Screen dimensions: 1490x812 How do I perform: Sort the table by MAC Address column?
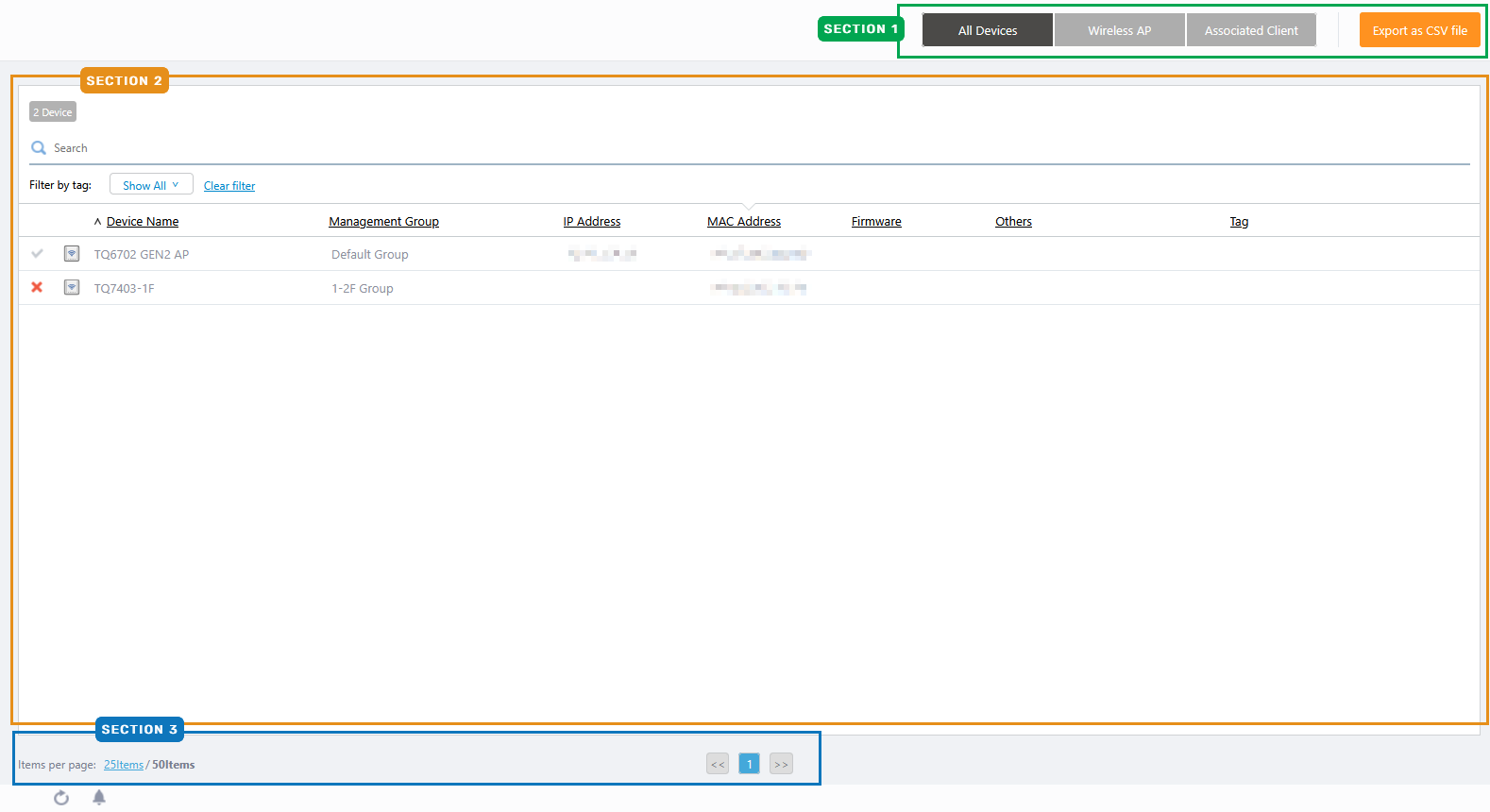(x=744, y=222)
